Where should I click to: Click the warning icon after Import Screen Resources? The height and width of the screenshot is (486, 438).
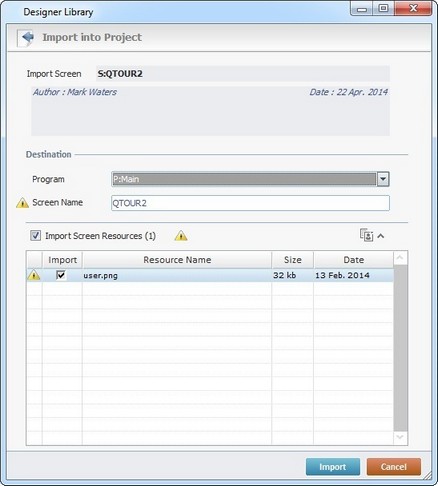click(x=181, y=236)
